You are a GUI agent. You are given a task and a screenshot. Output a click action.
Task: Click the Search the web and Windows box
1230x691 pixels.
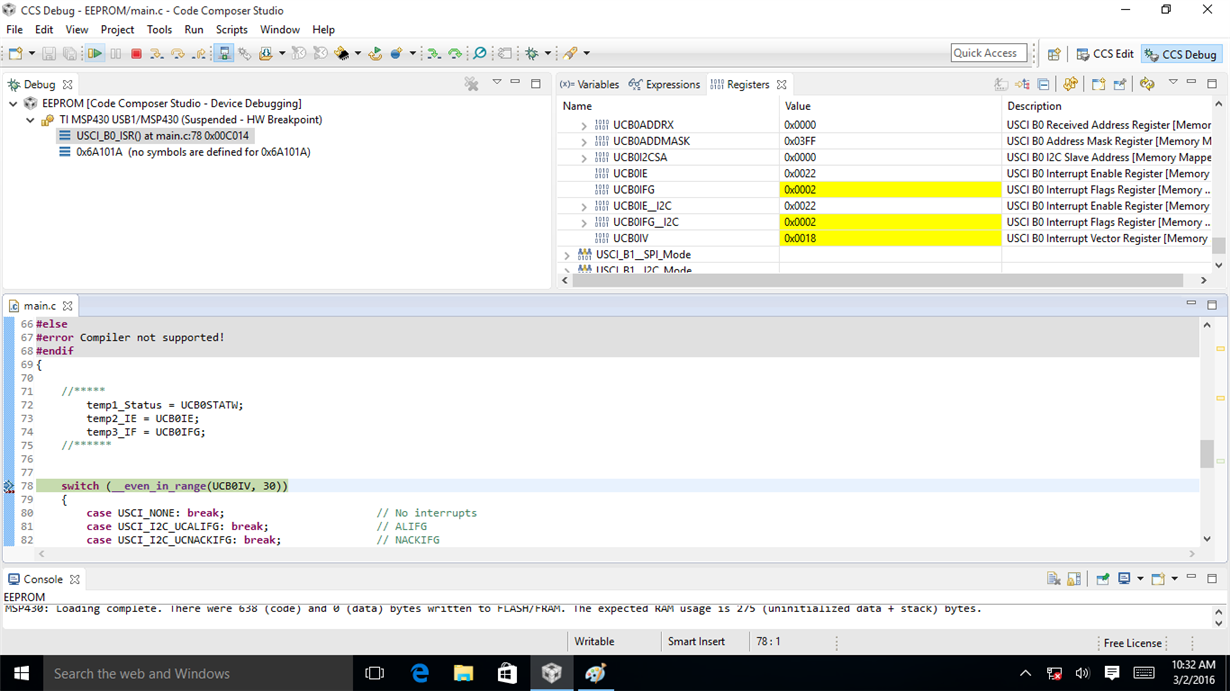point(198,673)
